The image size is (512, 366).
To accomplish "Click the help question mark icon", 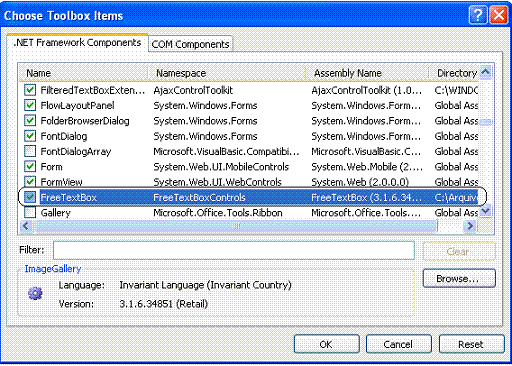I will [x=478, y=15].
